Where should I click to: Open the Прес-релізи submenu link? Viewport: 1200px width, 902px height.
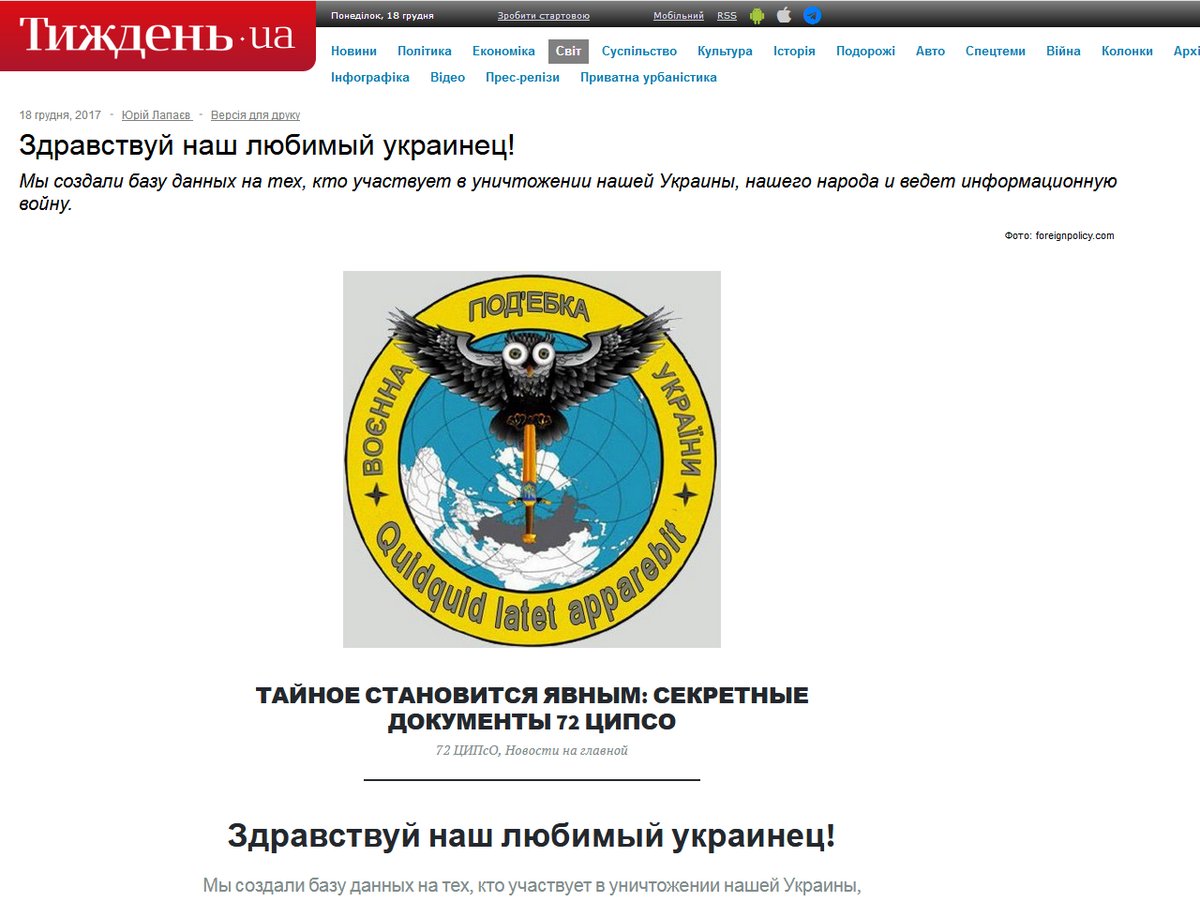click(523, 77)
